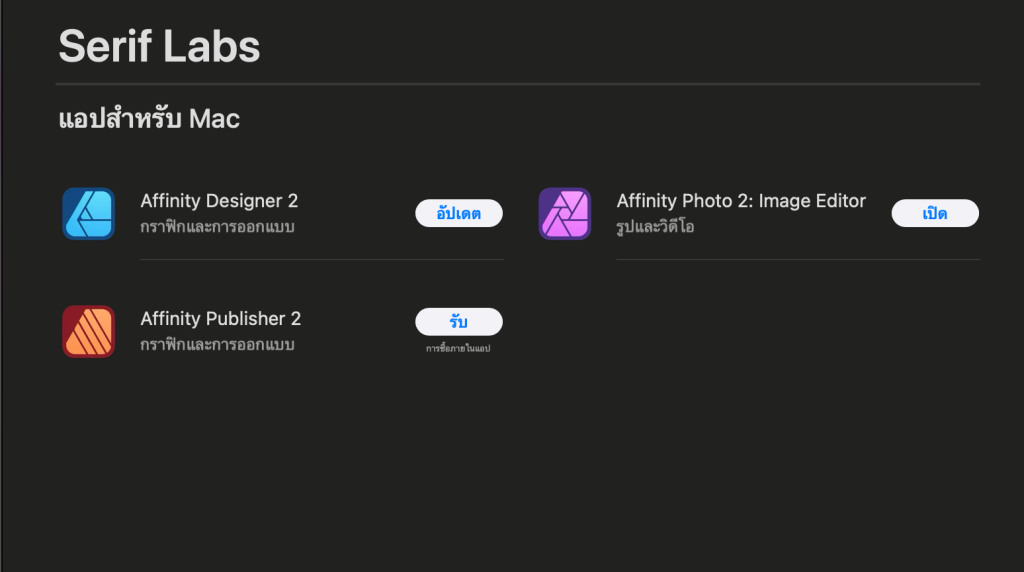Click the Affinity Photo 2 app icon
1024x572 pixels.
tap(565, 213)
